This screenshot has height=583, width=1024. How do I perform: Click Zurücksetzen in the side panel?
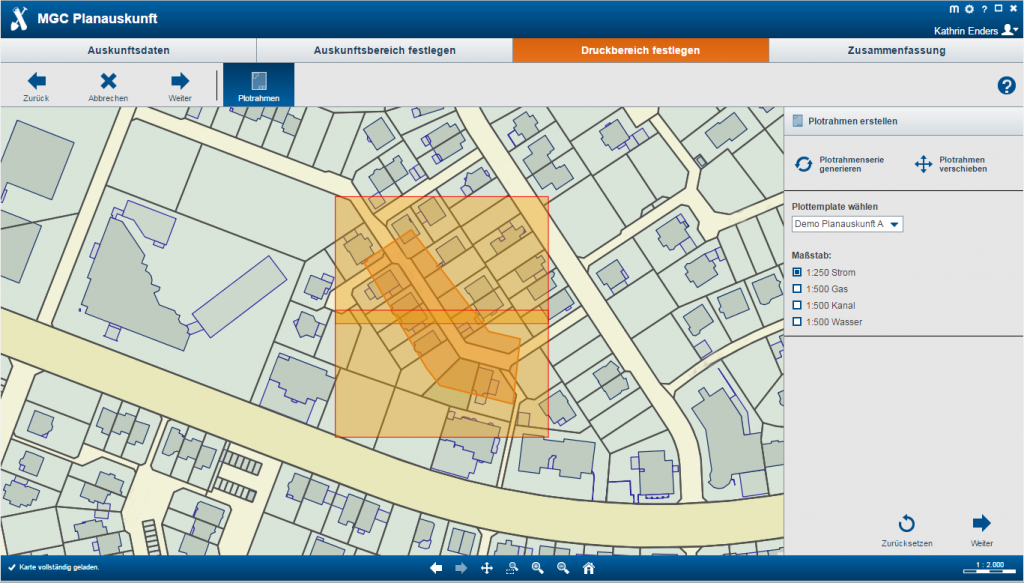(906, 530)
